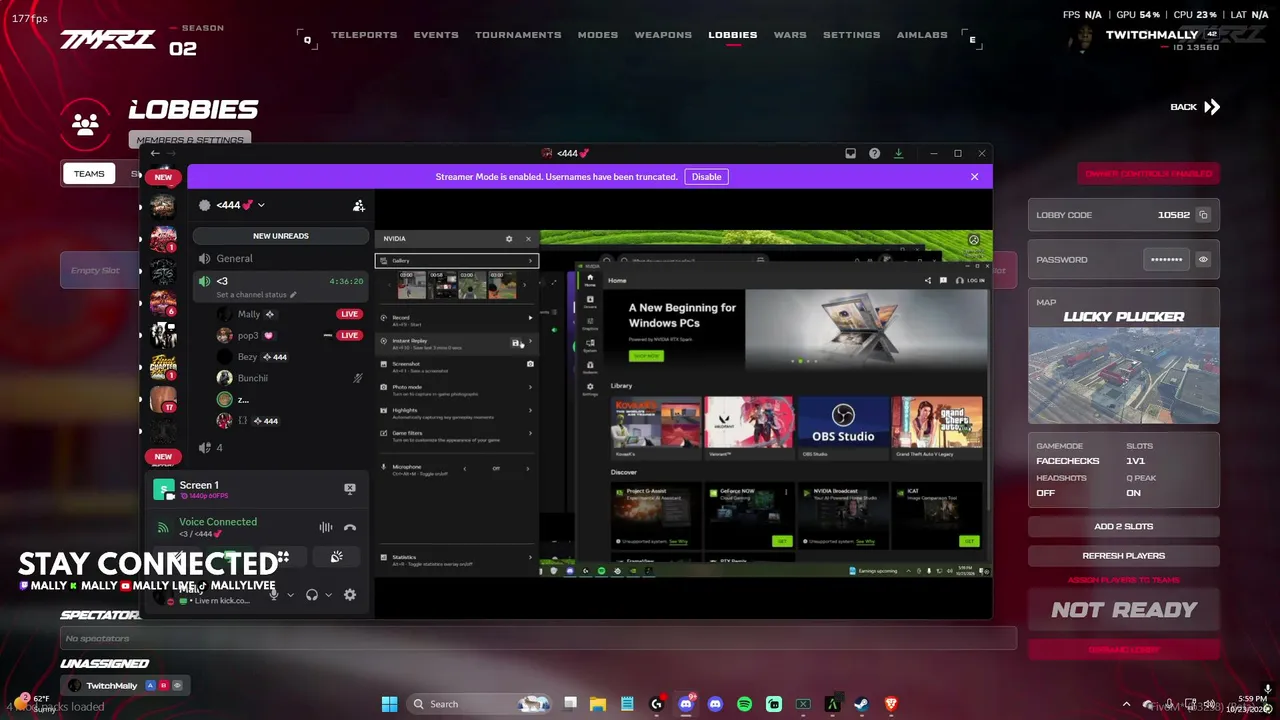Open Steam from the taskbar
Image resolution: width=1280 pixels, height=720 pixels.
click(x=861, y=704)
